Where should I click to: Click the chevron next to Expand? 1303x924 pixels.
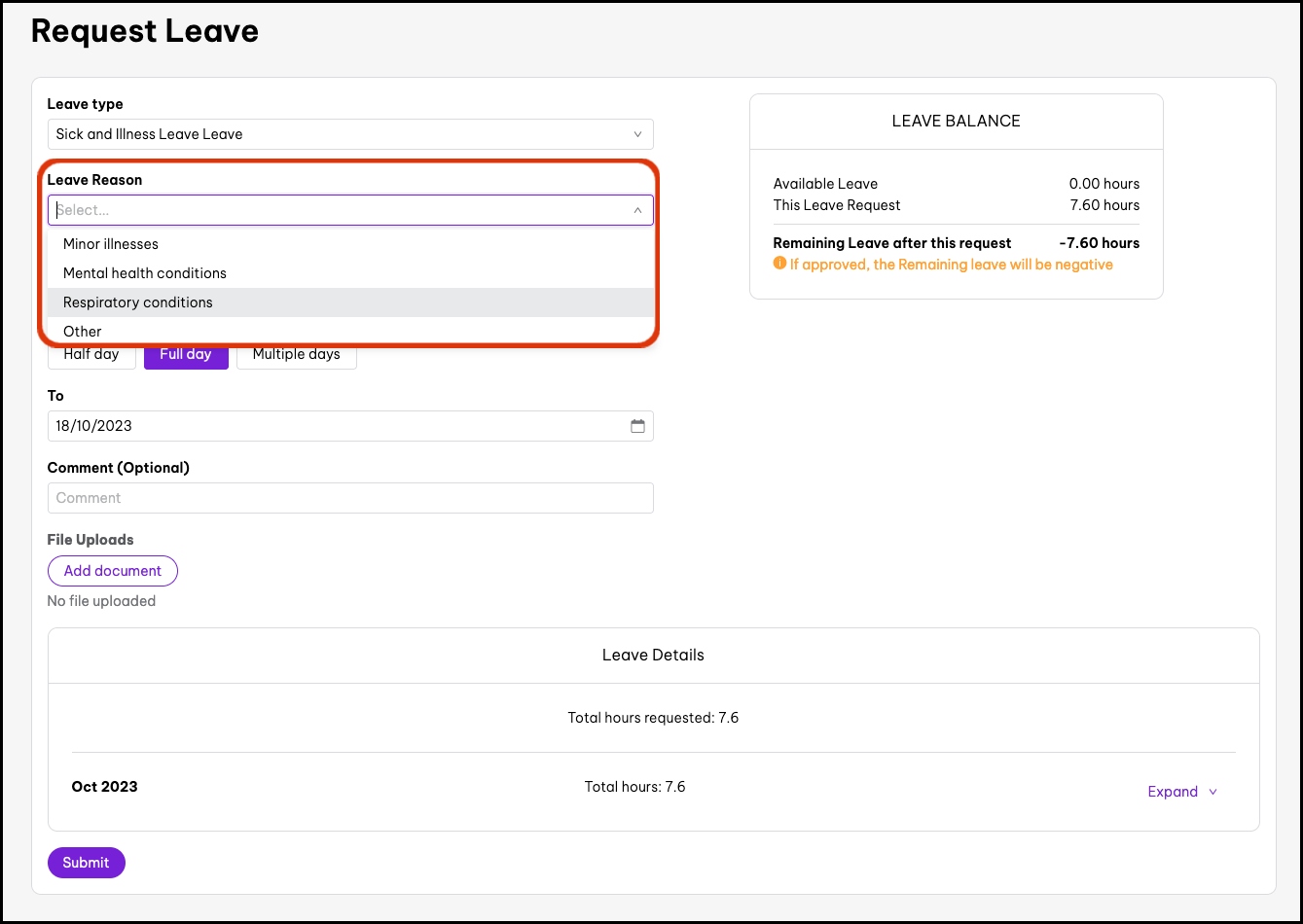pyautogui.click(x=1213, y=792)
